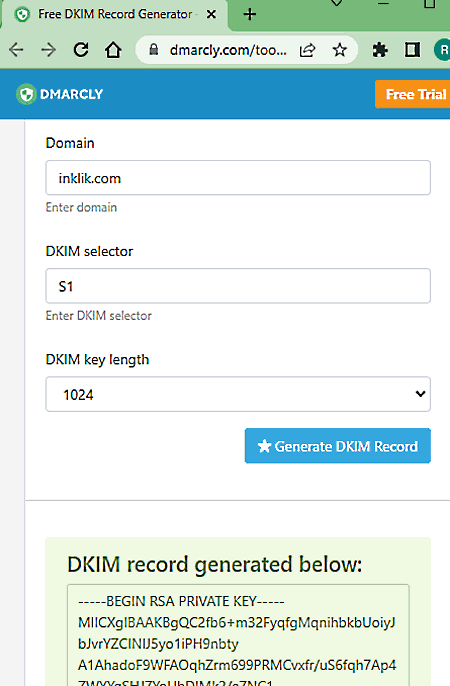Generate the DKIM Record
Viewport: 450px width, 686px height.
338,446
